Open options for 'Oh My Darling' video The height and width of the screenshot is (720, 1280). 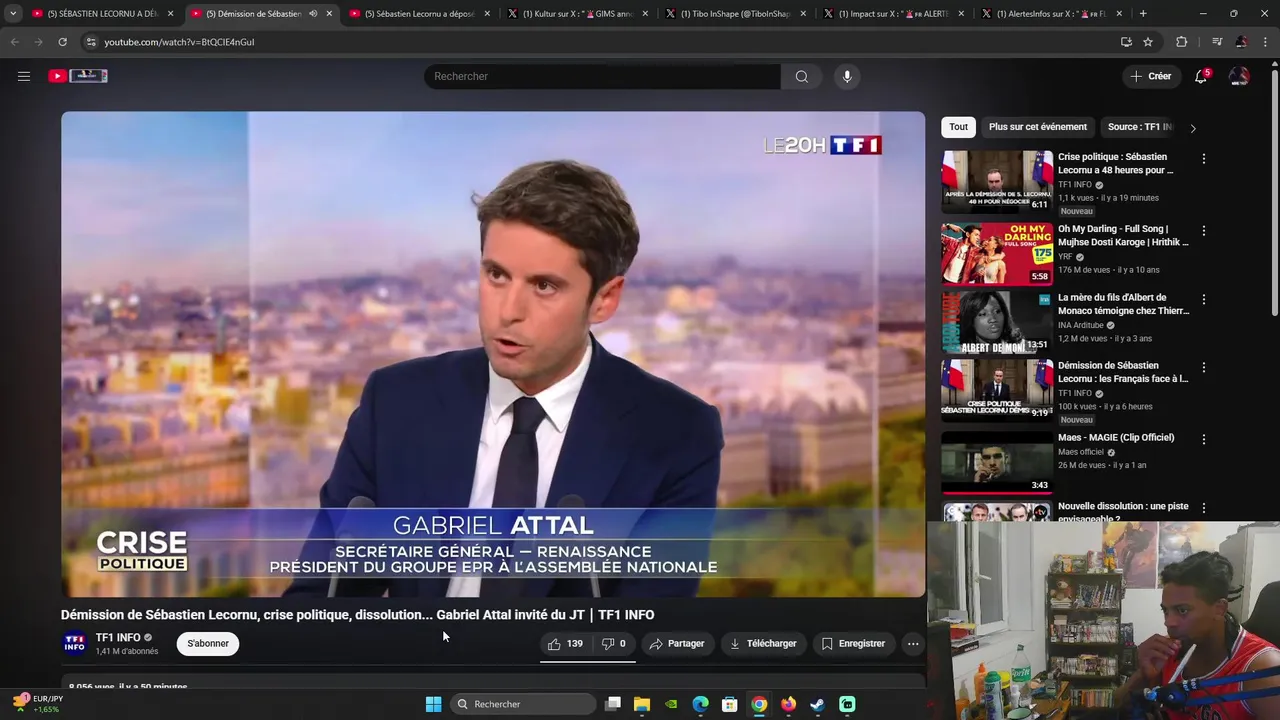coord(1203,231)
